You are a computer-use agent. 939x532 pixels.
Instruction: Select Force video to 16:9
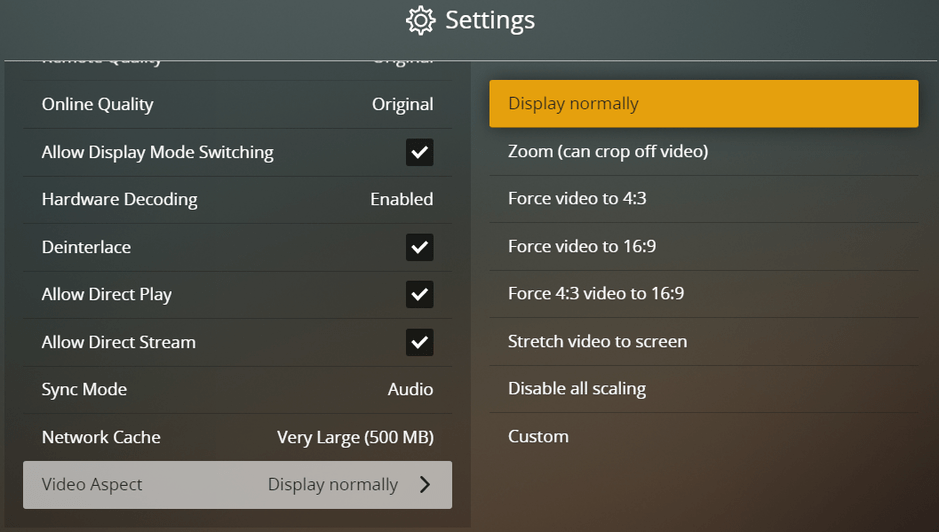(x=582, y=246)
